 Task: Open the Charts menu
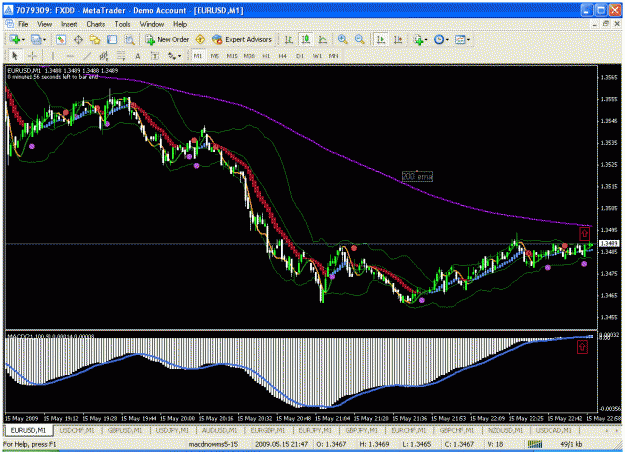pos(96,24)
